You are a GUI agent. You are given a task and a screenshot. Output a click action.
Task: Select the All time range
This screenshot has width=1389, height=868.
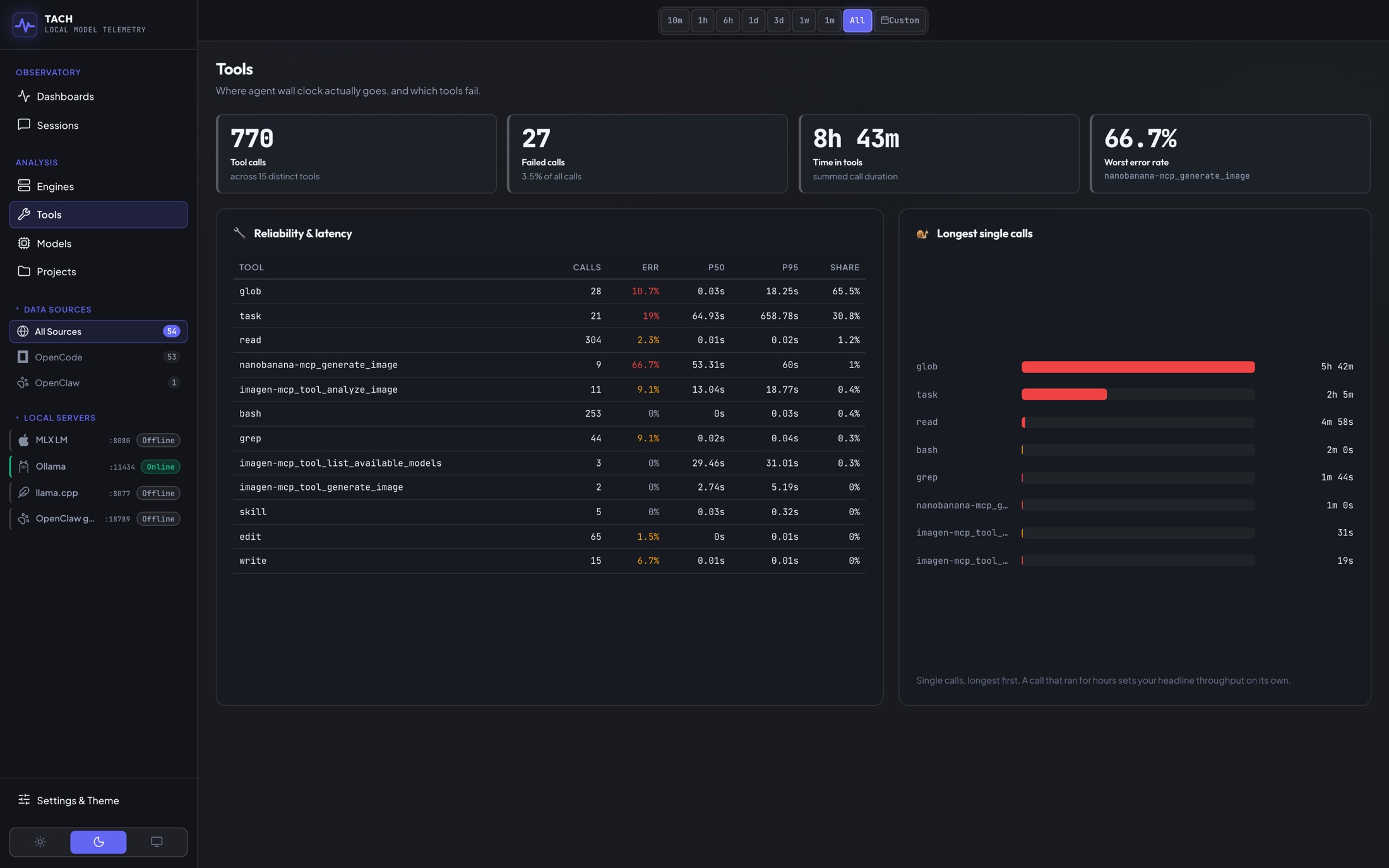click(857, 21)
